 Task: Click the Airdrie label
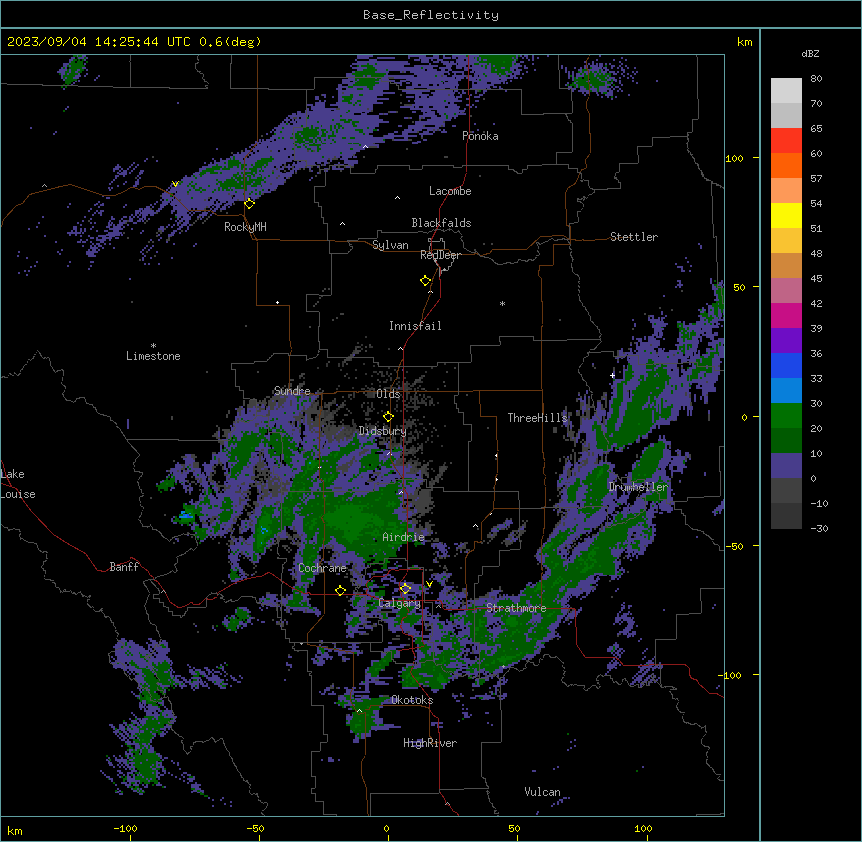[403, 537]
